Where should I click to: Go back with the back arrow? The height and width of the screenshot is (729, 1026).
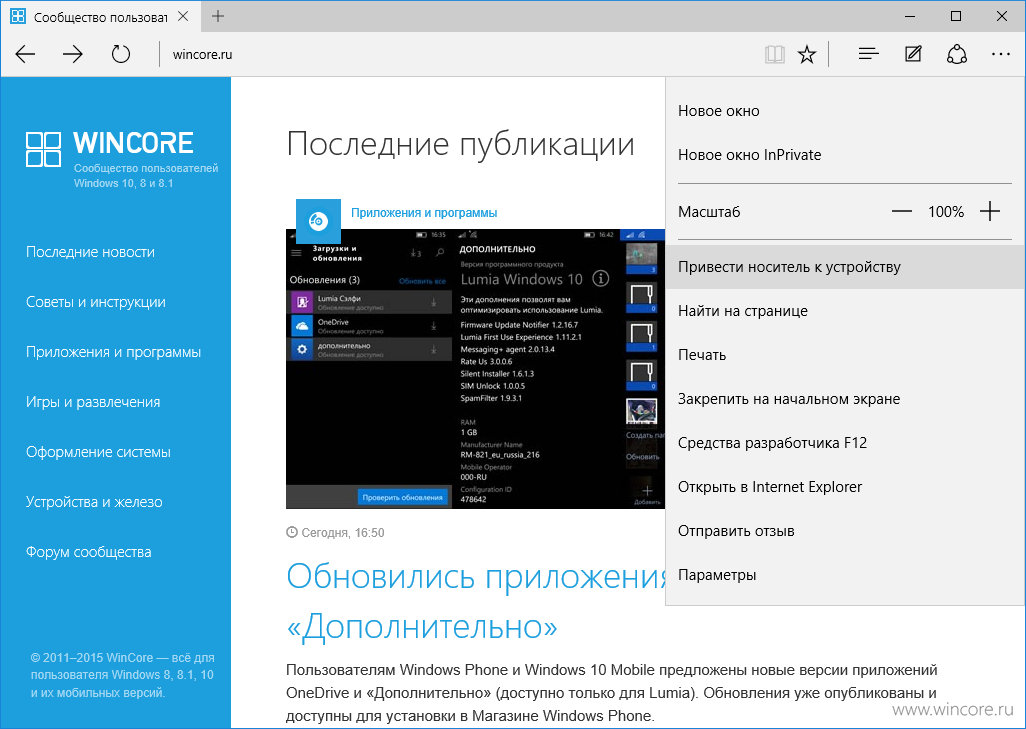point(25,54)
